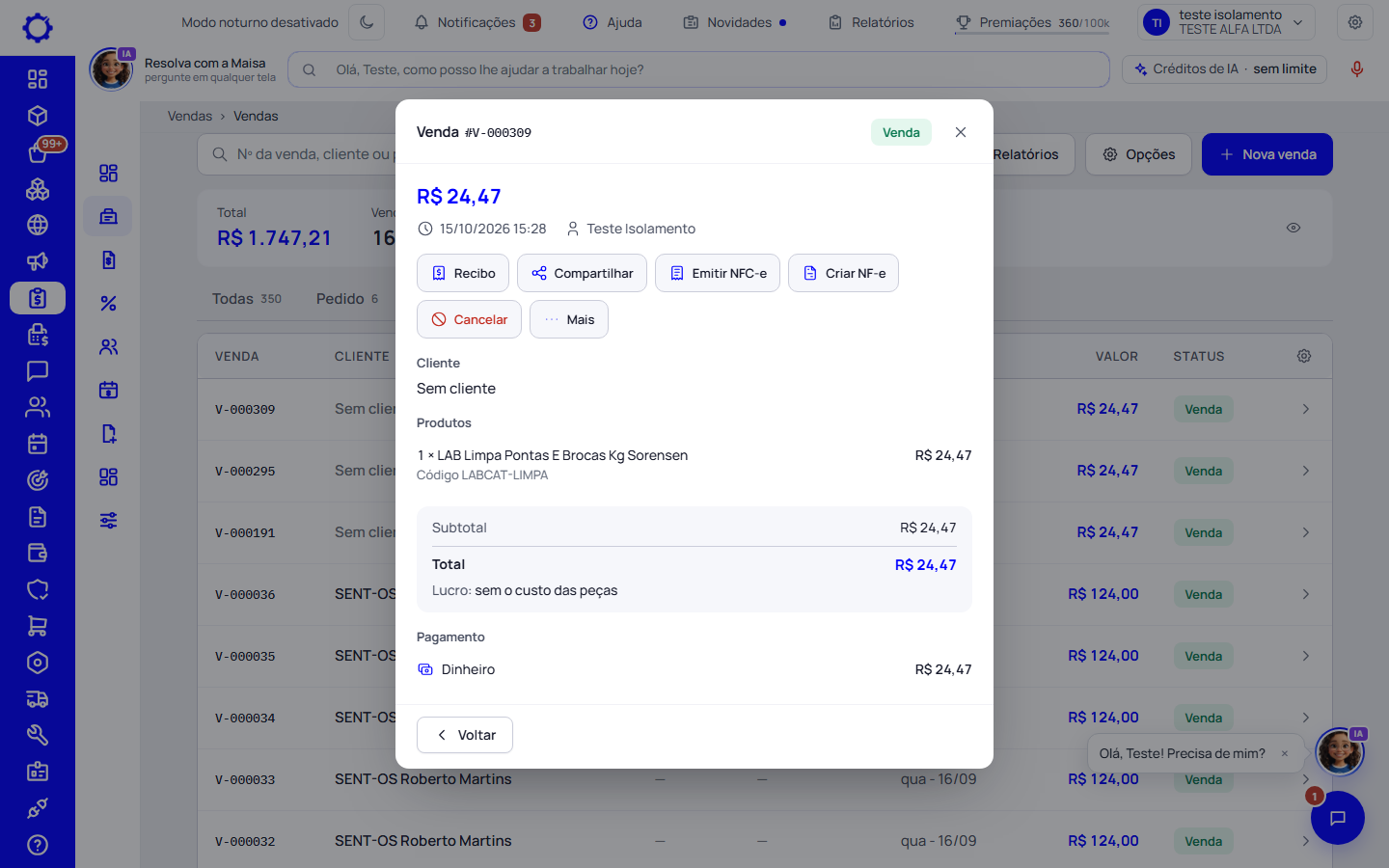Open the customers people icon in submenu
The height and width of the screenshot is (868, 1389).
(108, 346)
